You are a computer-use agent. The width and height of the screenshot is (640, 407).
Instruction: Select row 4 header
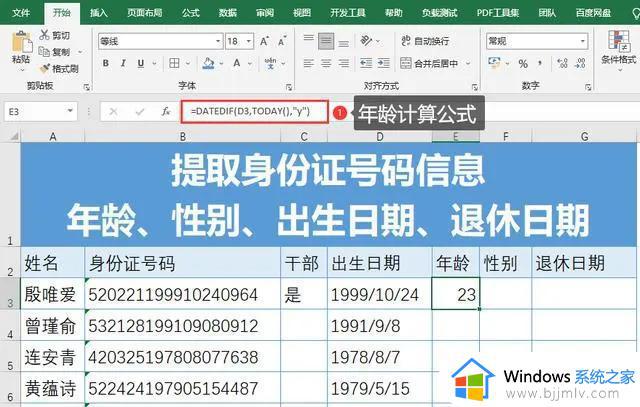point(10,326)
